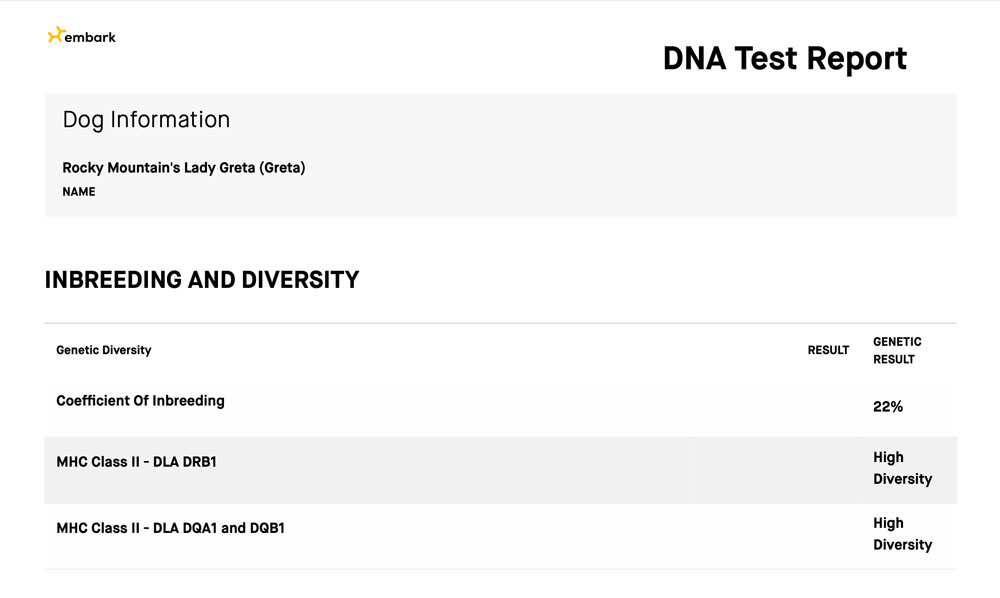Click the registered name Rocky Mountain's Lady
The image size is (1000, 598).
pyautogui.click(x=158, y=168)
